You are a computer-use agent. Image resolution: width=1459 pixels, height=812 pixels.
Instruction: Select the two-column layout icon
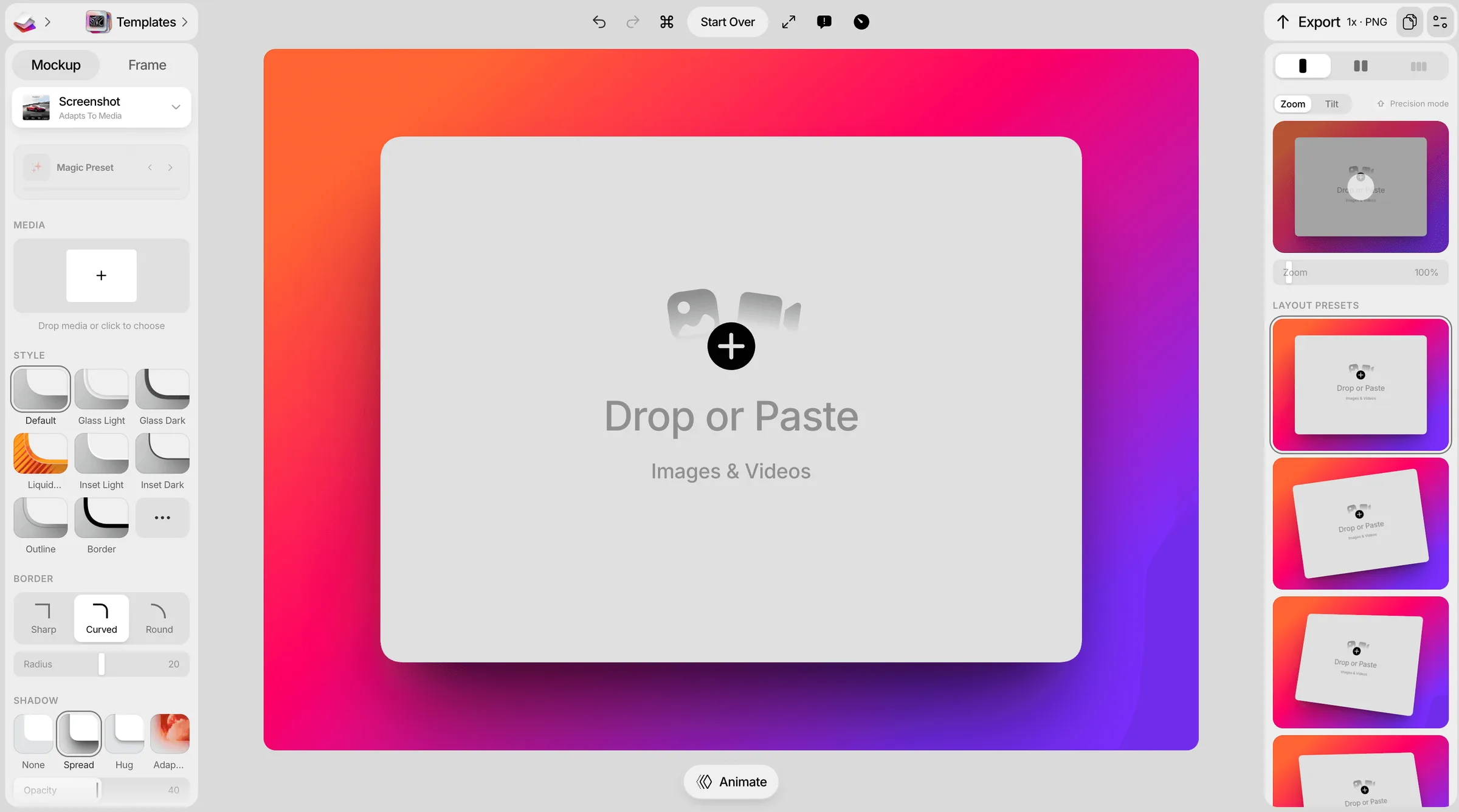coord(1361,66)
